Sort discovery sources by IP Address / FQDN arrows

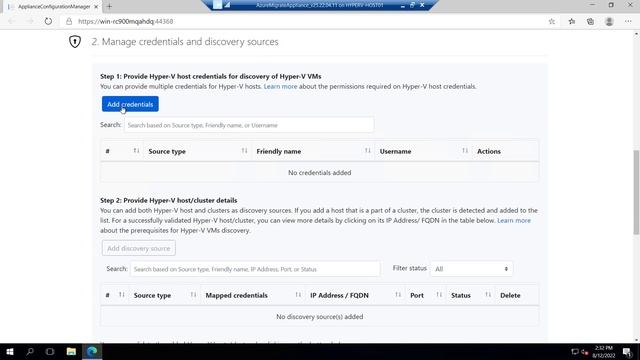click(x=398, y=295)
